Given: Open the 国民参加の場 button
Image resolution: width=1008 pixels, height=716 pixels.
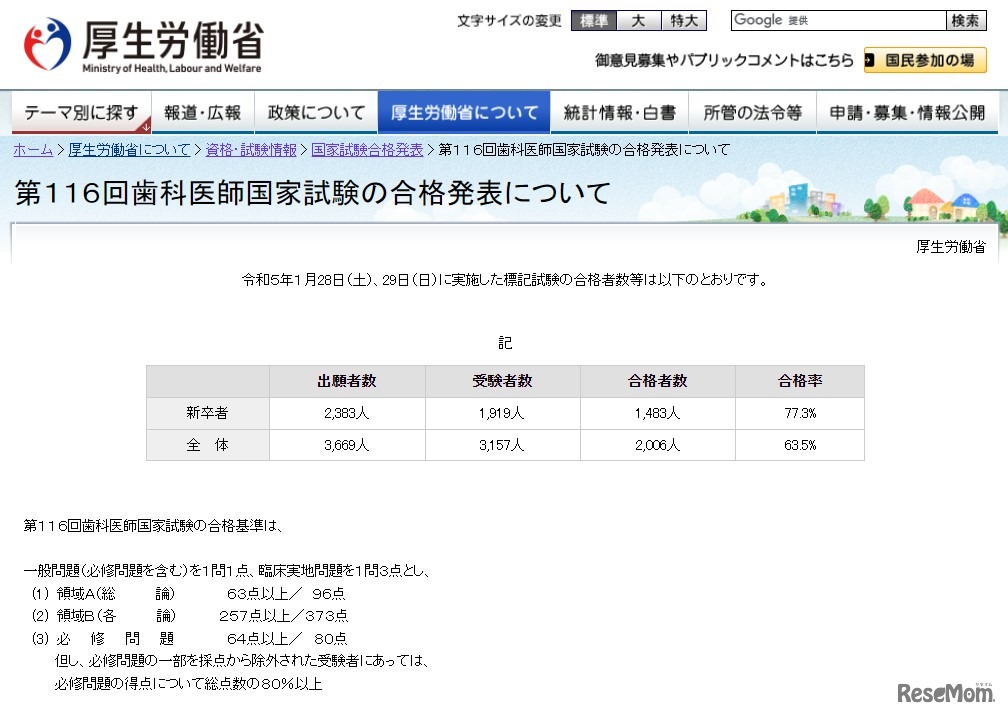Looking at the screenshot, I should coord(925,60).
